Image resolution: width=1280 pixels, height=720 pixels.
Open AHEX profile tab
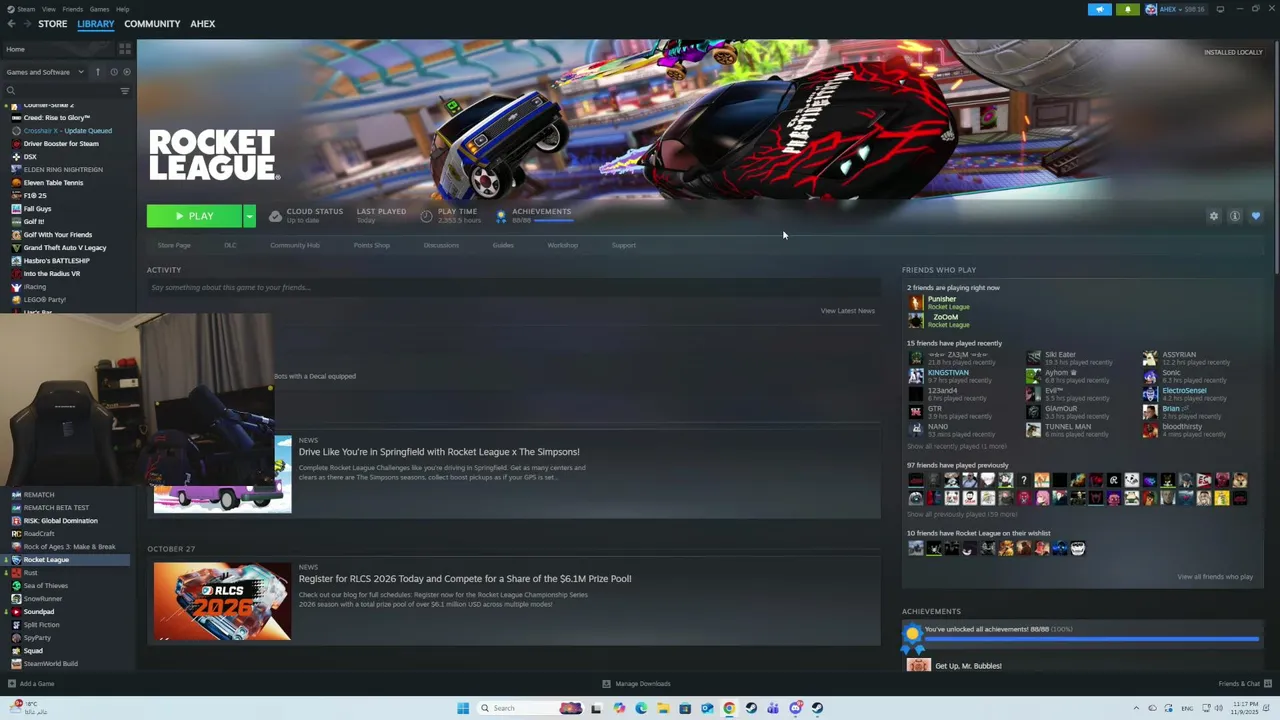(x=203, y=24)
